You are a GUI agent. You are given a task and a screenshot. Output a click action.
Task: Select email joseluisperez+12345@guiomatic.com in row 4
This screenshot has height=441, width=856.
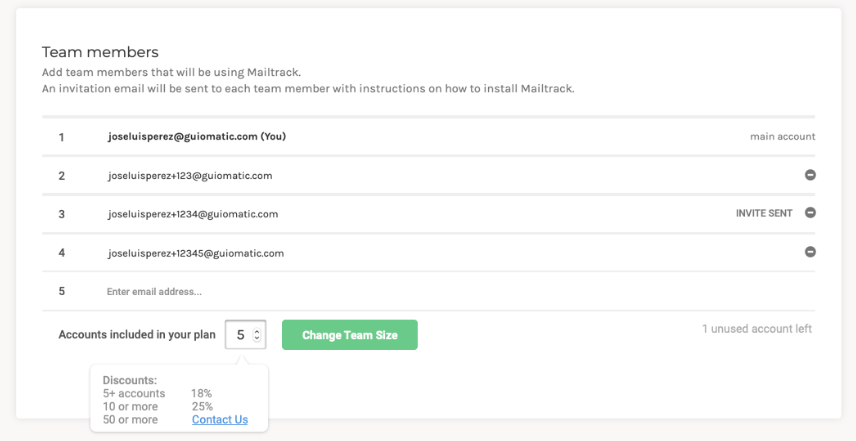click(196, 253)
